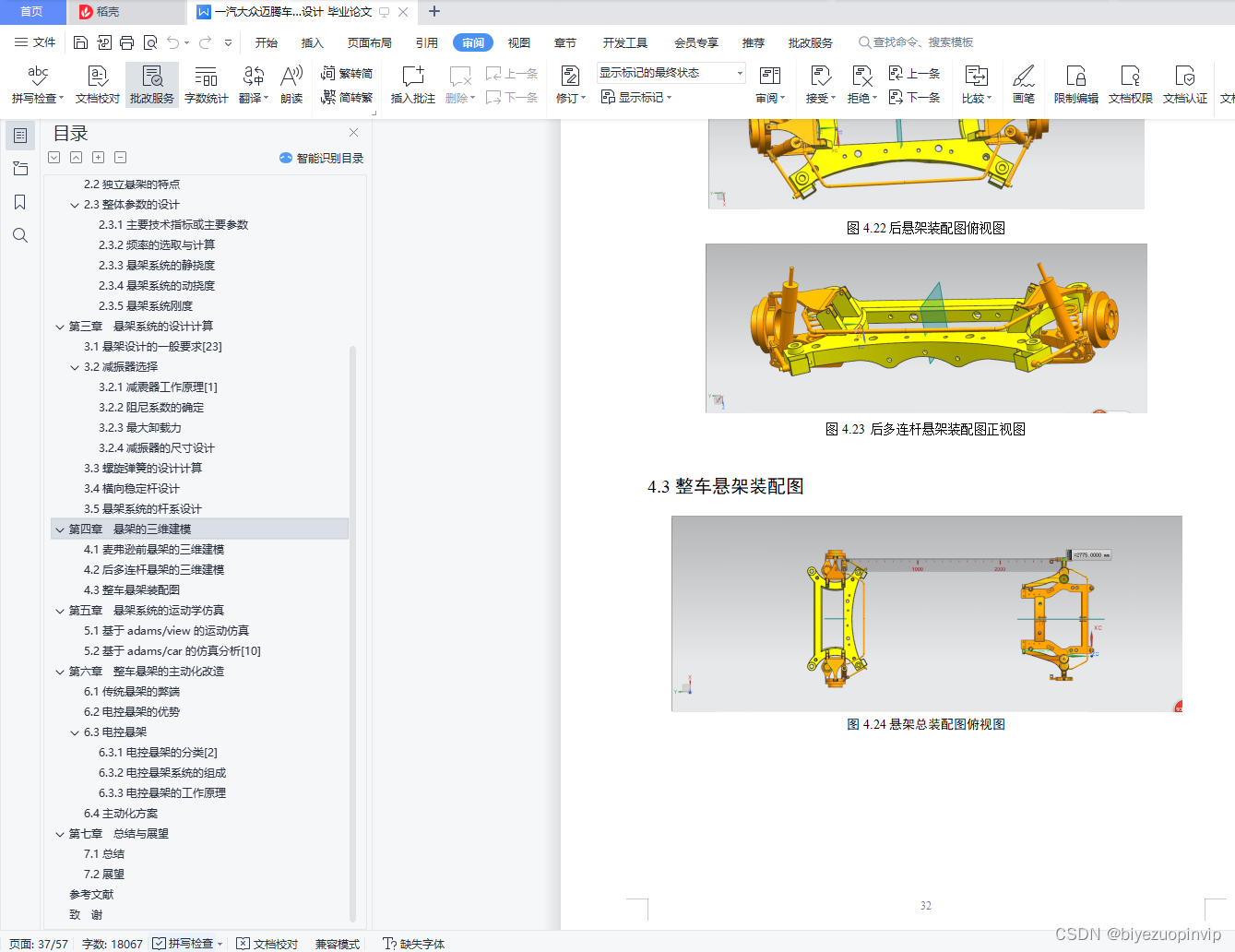Open Print Preview icon in quick access toolbar

150,42
